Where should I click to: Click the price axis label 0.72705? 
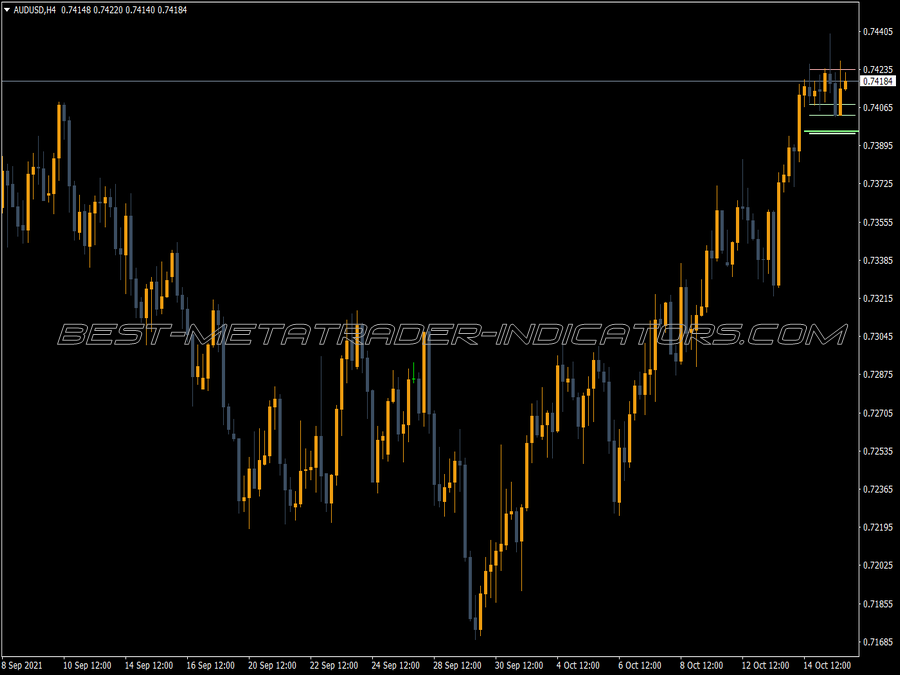tap(878, 413)
